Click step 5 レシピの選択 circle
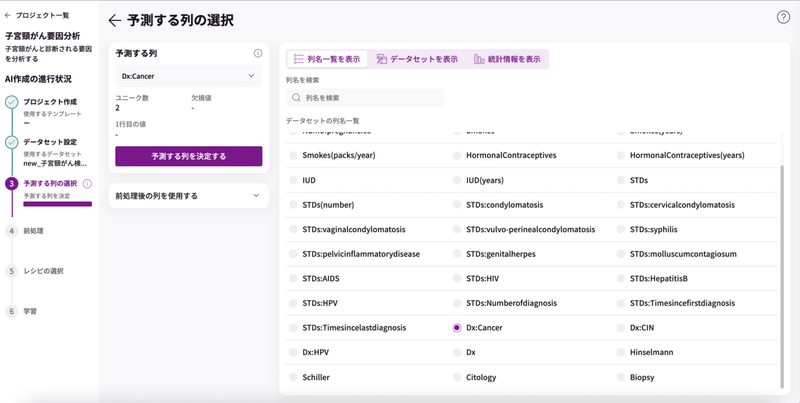800x403 pixels. coord(12,271)
